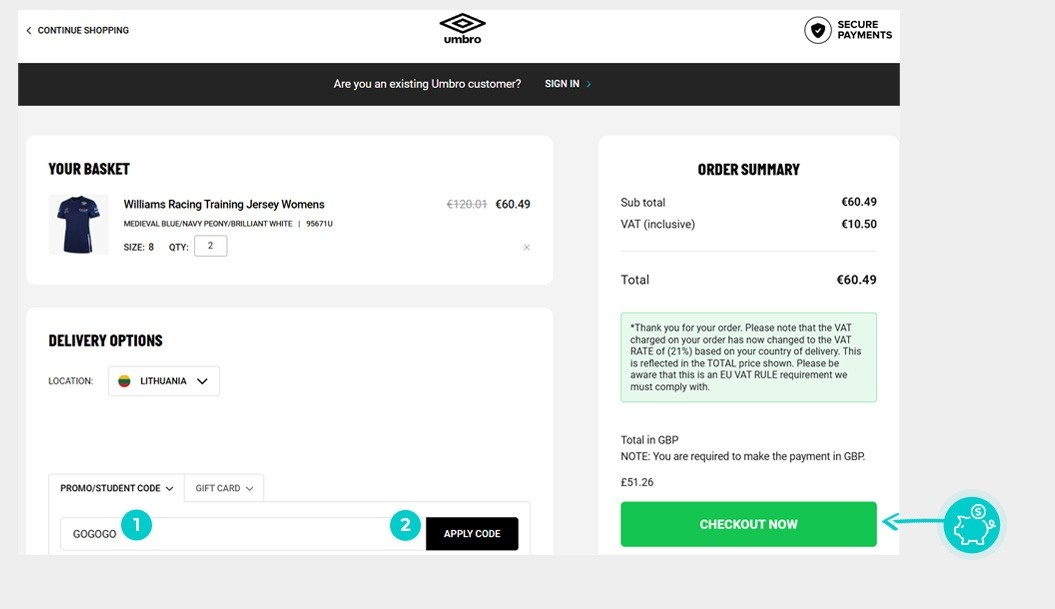Viewport: 1055px width, 609px height.
Task: Click the arrow next to Sign In
Action: coord(589,84)
